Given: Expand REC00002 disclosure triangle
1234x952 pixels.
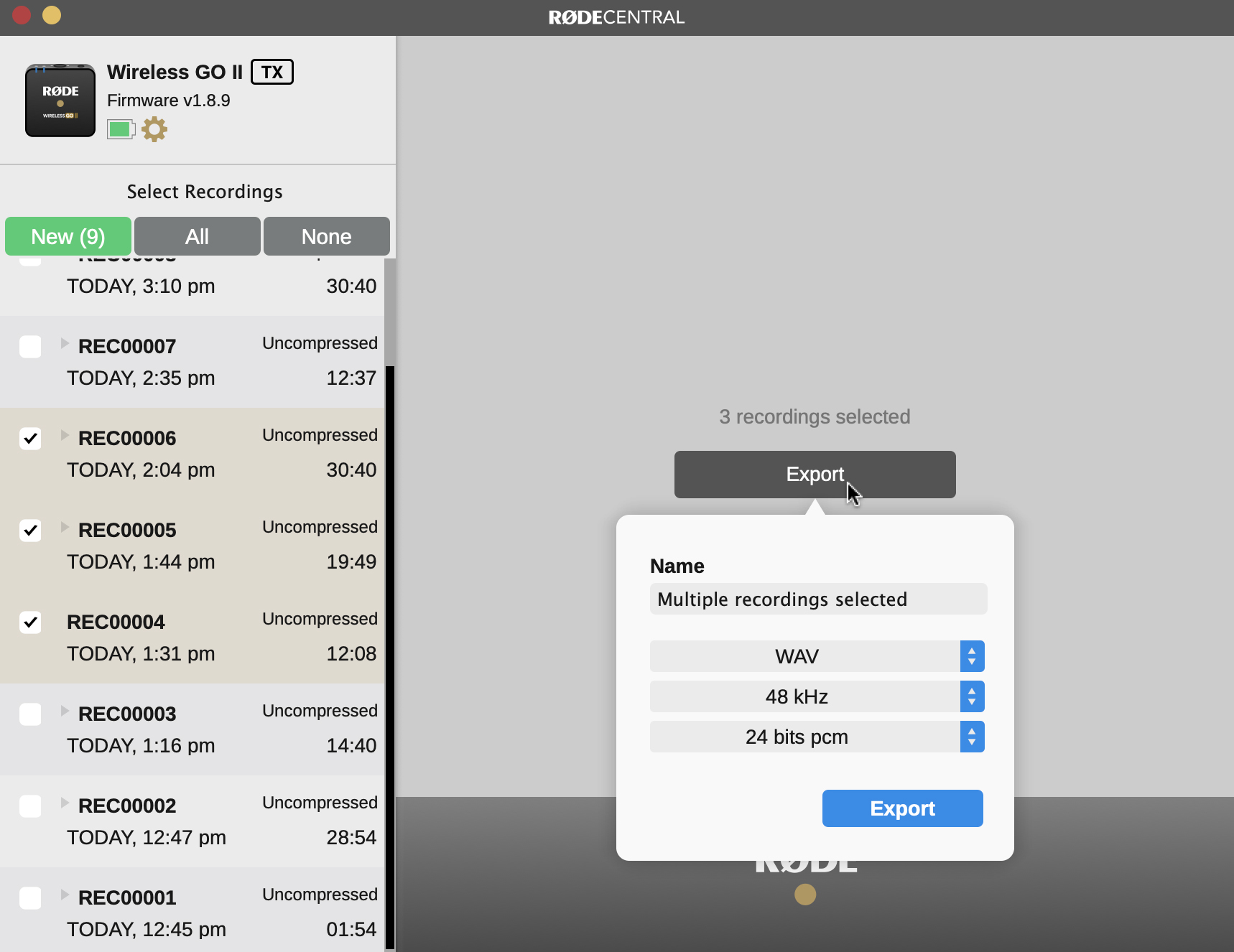Looking at the screenshot, I should point(65,803).
